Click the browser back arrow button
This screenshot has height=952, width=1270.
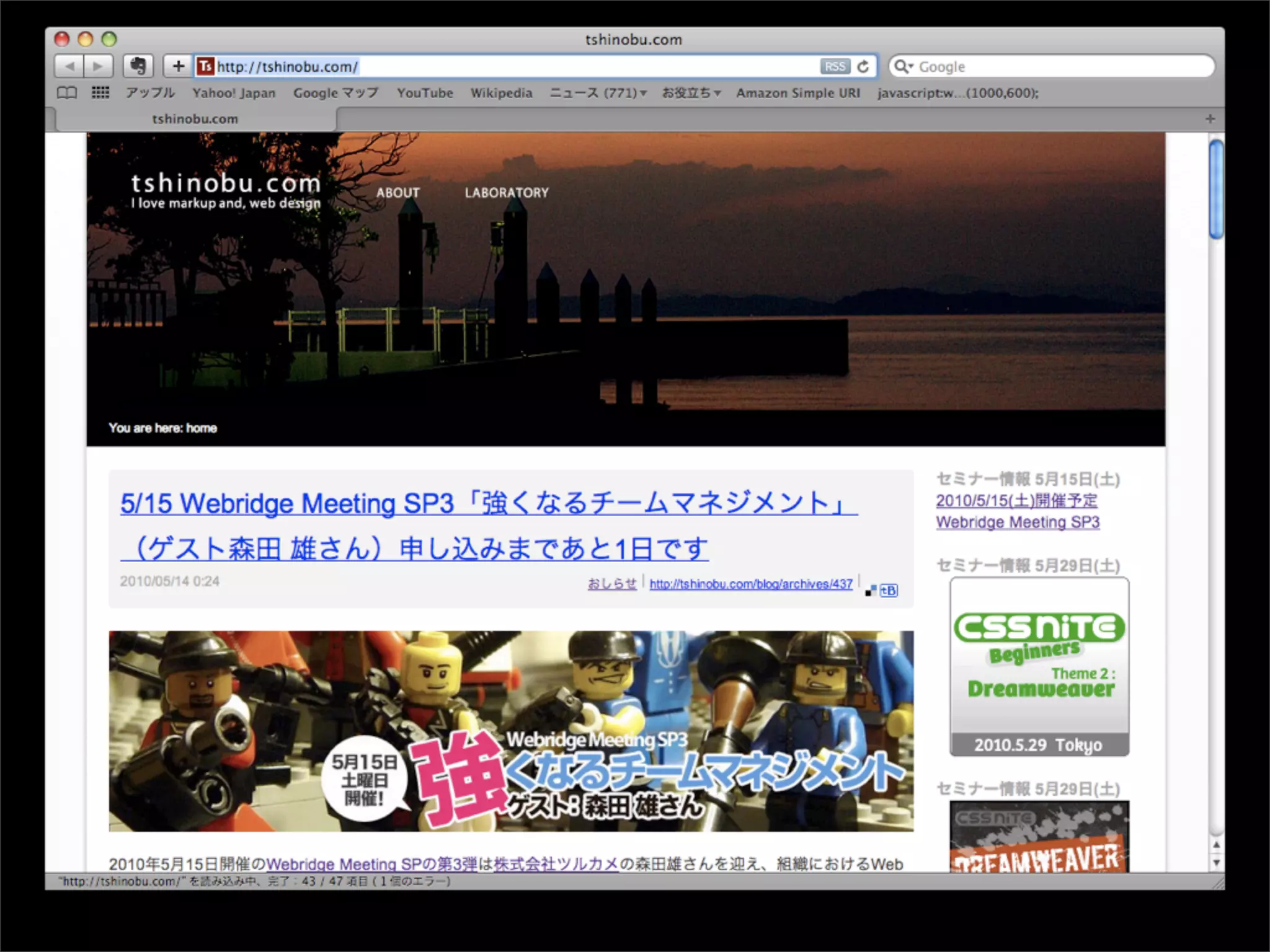[69, 66]
